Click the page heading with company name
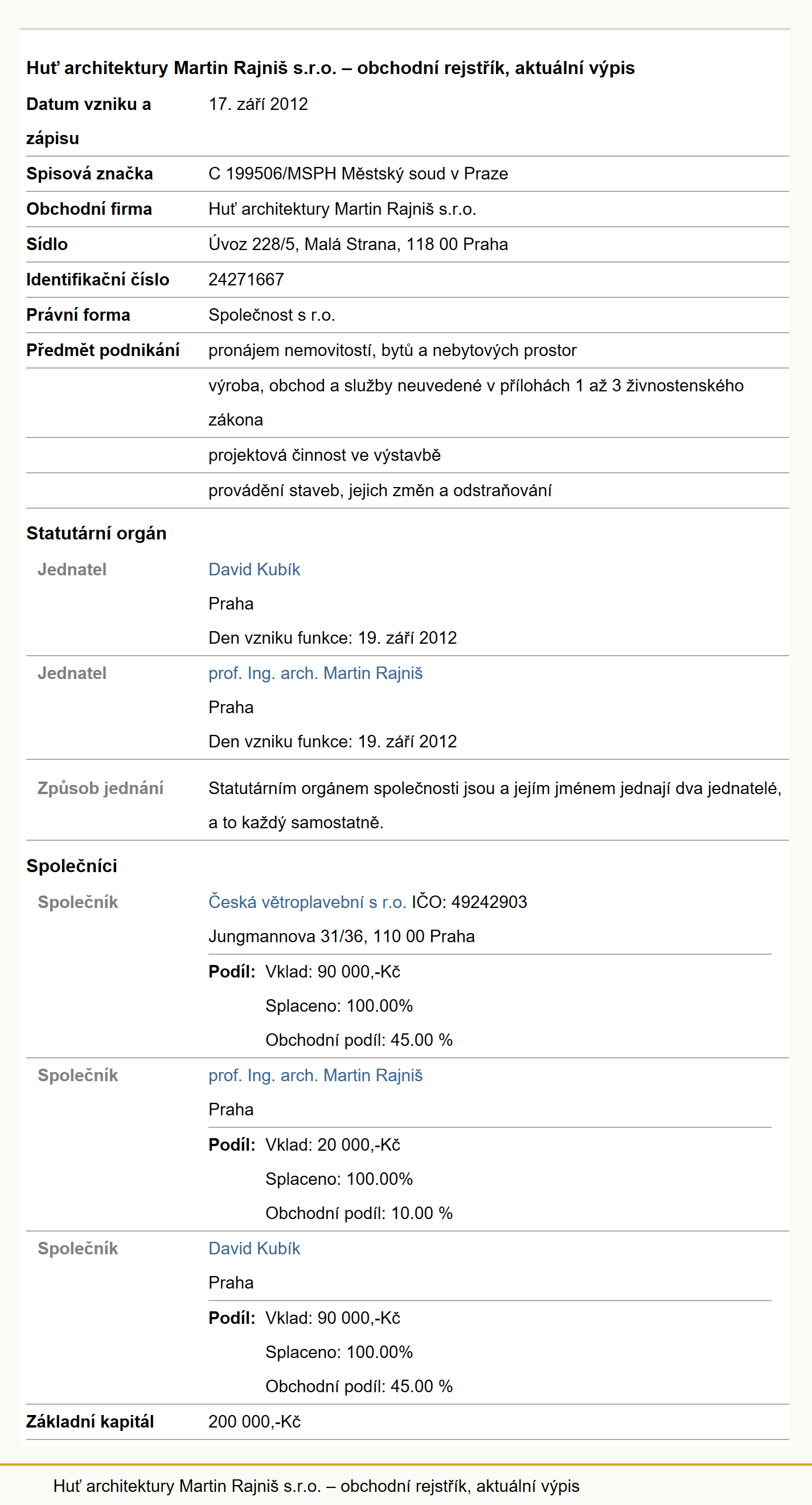Screen dimensions: 812x1505 [x=331, y=68]
